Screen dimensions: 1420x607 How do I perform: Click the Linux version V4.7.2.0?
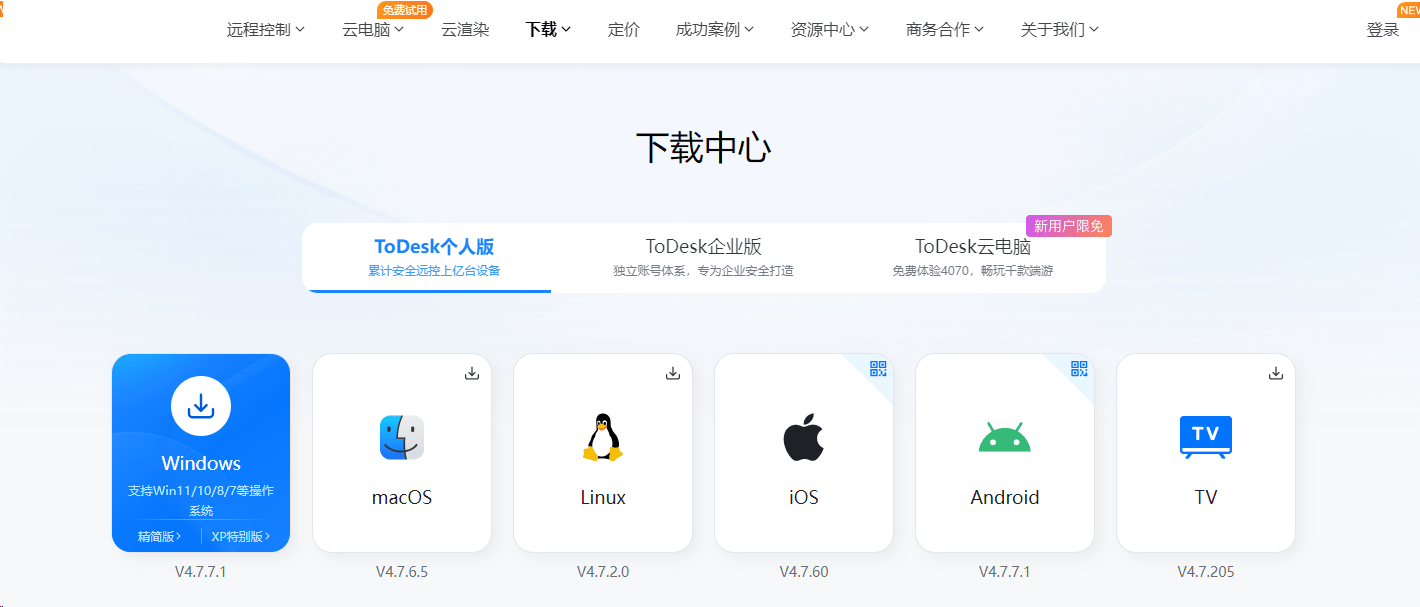(603, 572)
